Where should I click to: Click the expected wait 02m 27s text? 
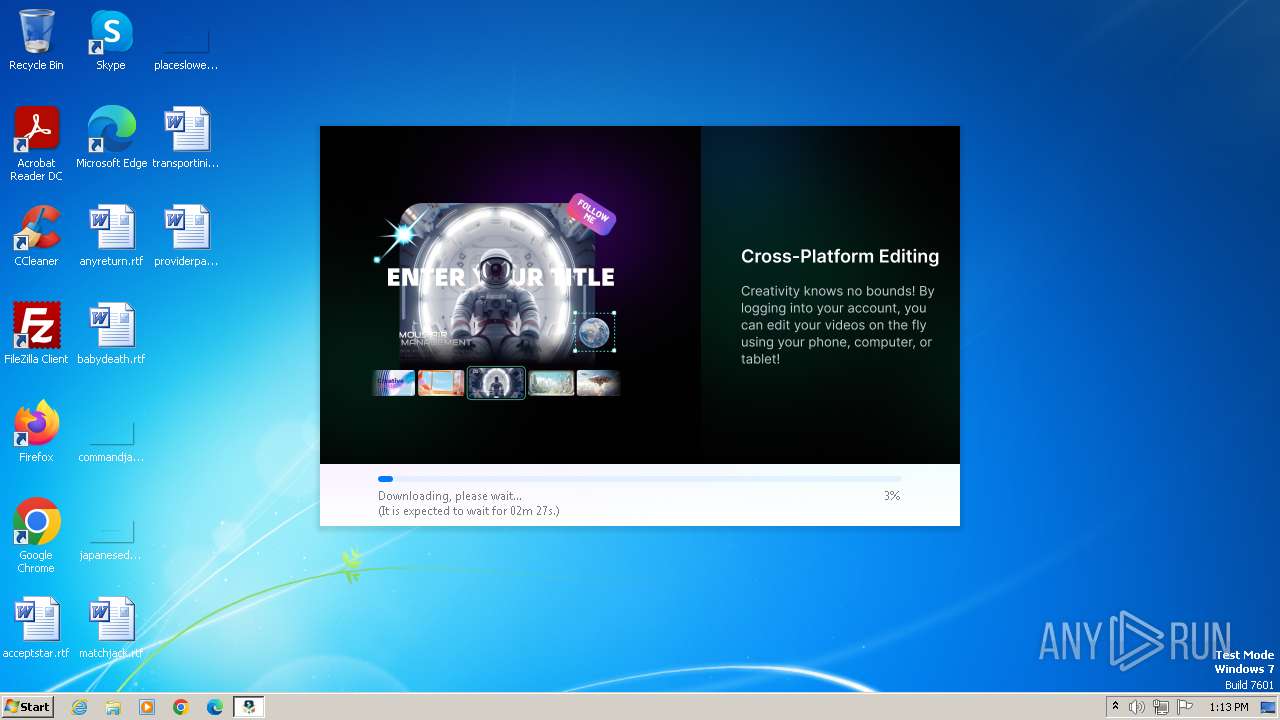tap(468, 511)
